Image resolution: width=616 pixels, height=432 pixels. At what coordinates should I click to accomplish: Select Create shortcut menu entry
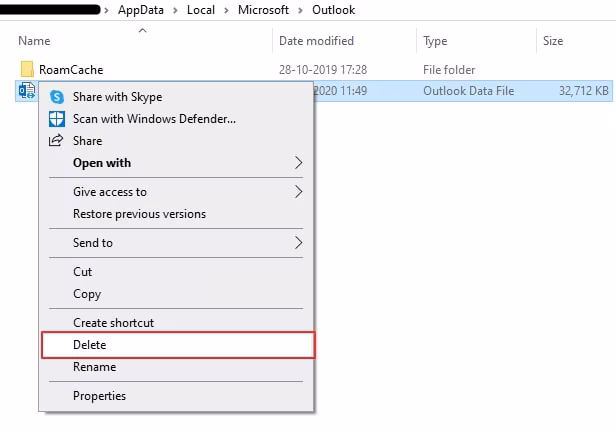coord(113,323)
